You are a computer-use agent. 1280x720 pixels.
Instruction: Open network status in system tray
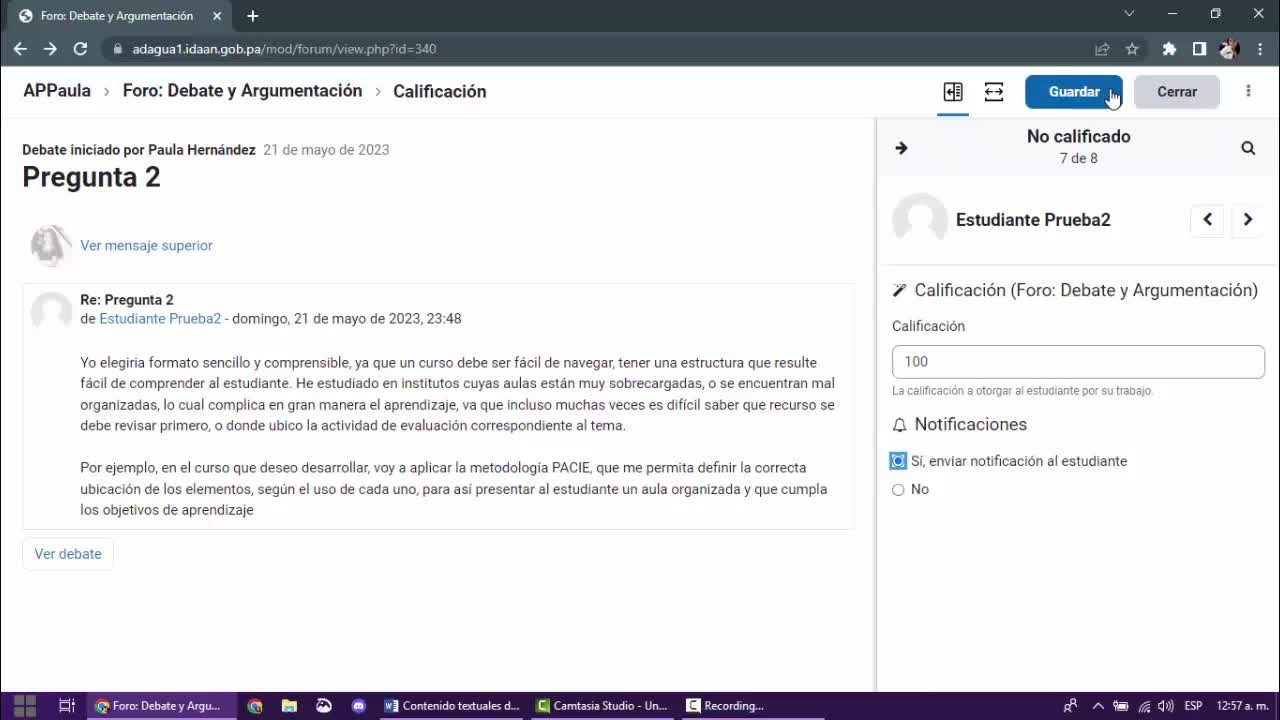point(1144,705)
